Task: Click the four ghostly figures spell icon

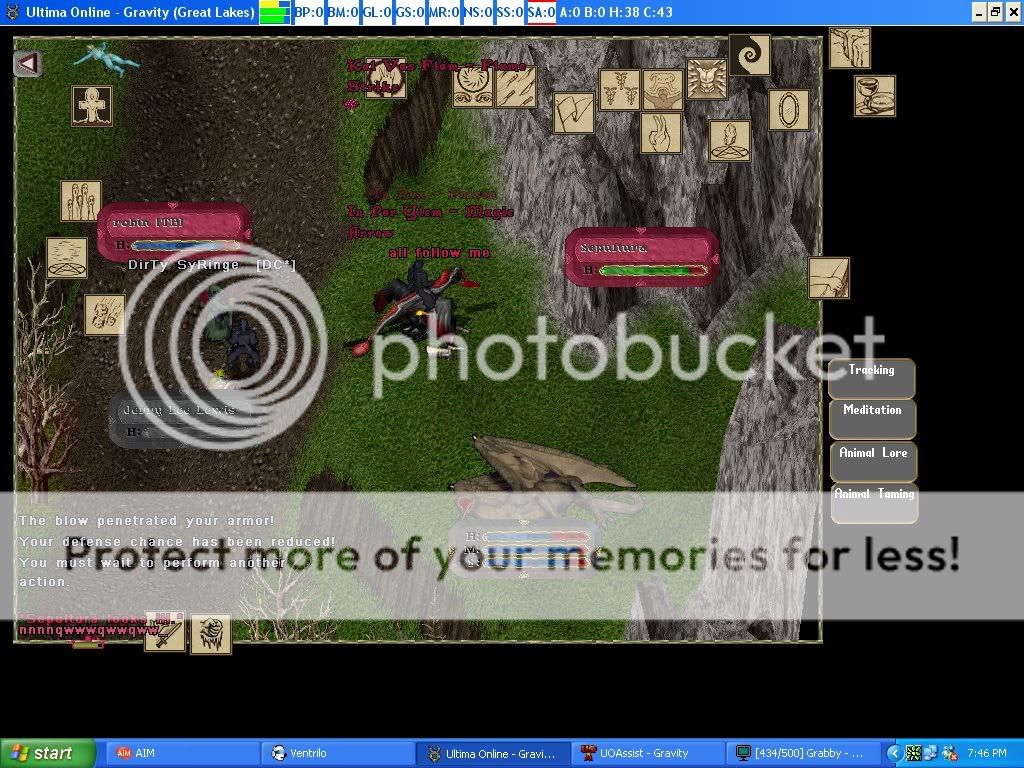Action: coord(81,201)
